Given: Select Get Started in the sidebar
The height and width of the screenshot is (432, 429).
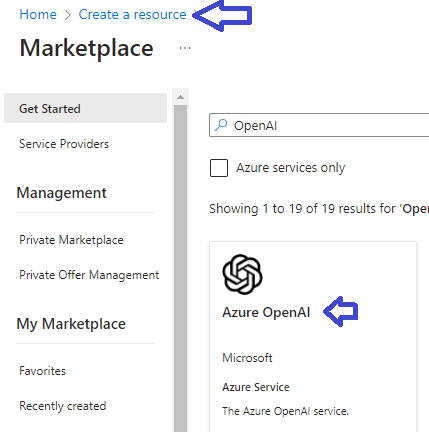Looking at the screenshot, I should pyautogui.click(x=85, y=108).
